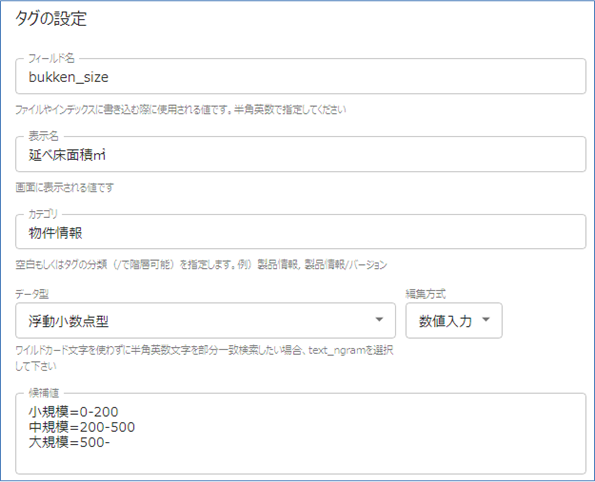Click the カテゴリ field containing 物件情報
The image size is (595, 482).
point(301,232)
